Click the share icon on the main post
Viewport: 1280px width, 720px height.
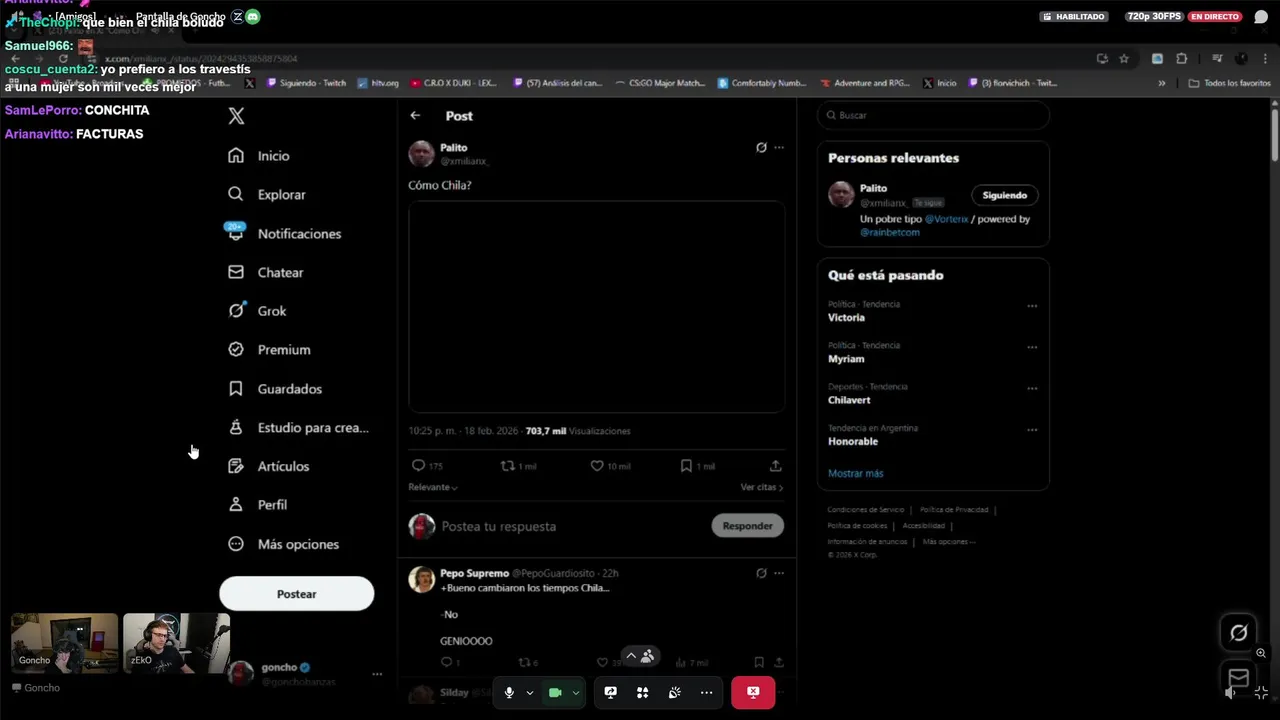tap(775, 466)
